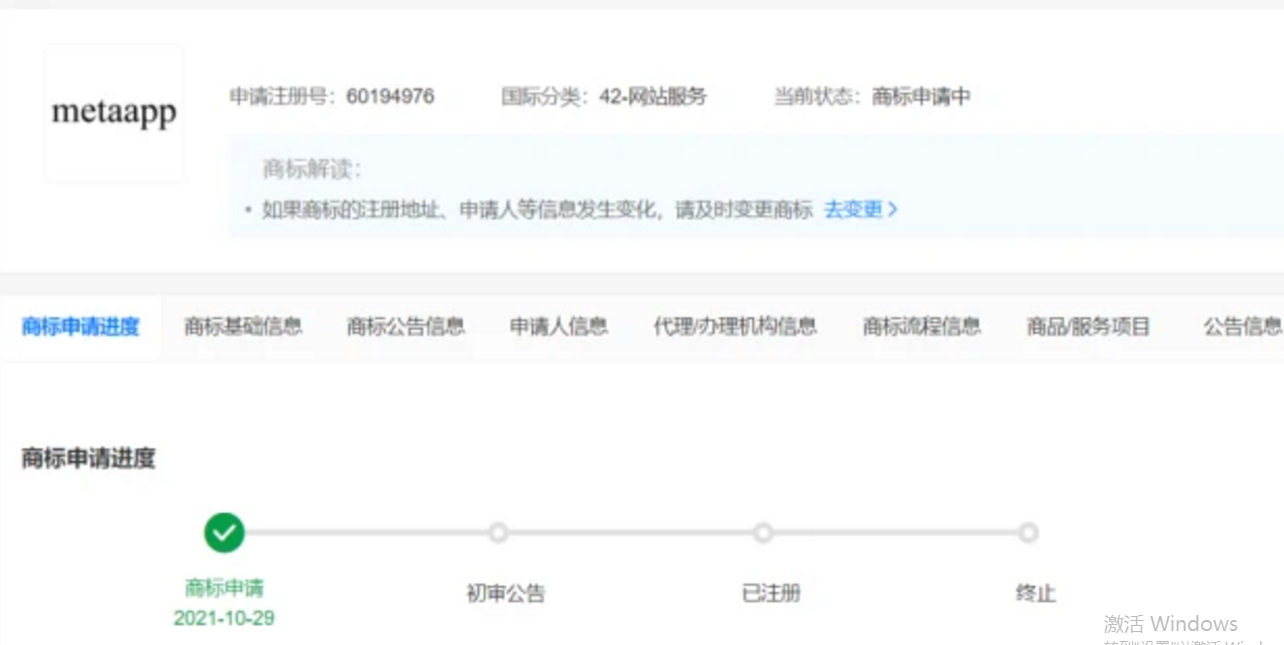Click the 去变更 link
Image resolution: width=1284 pixels, height=645 pixels.
point(861,210)
